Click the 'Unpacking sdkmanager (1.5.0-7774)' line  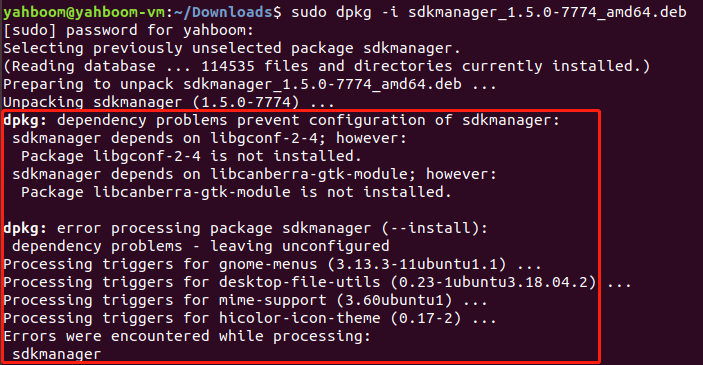169,102
